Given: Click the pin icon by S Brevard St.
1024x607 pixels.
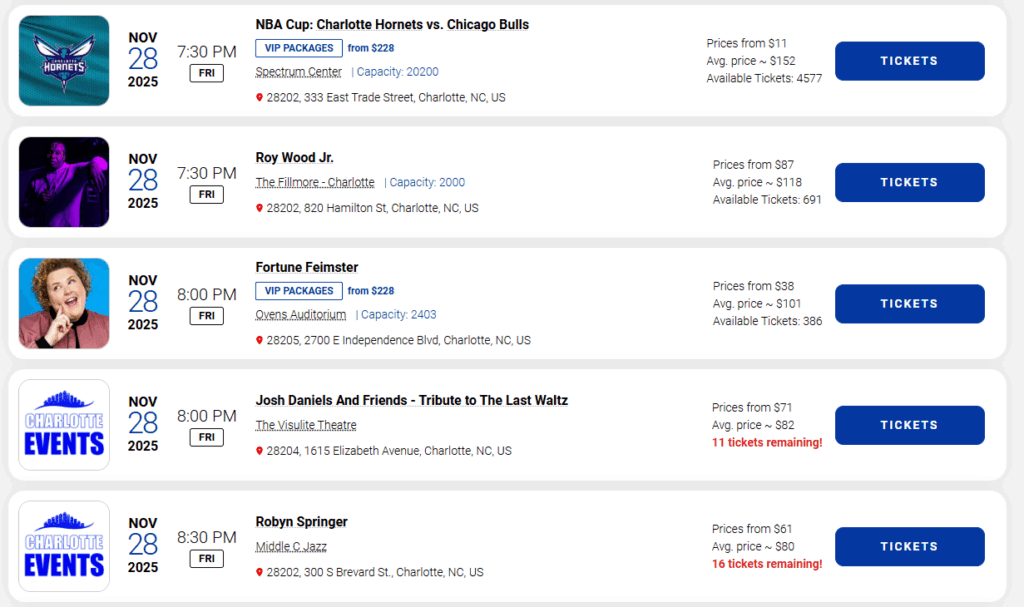Looking at the screenshot, I should (259, 573).
